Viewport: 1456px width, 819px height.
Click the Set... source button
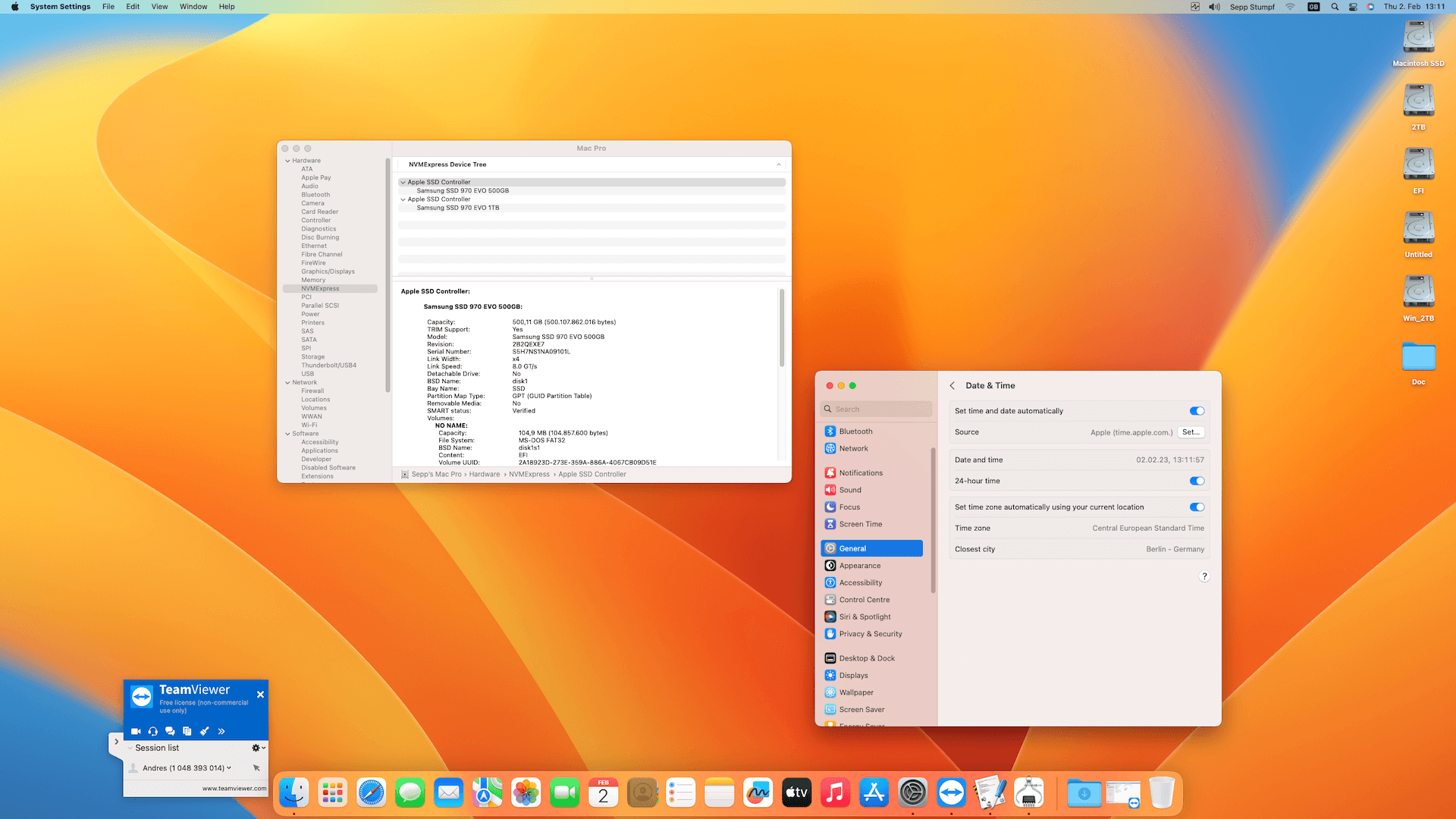coord(1191,432)
